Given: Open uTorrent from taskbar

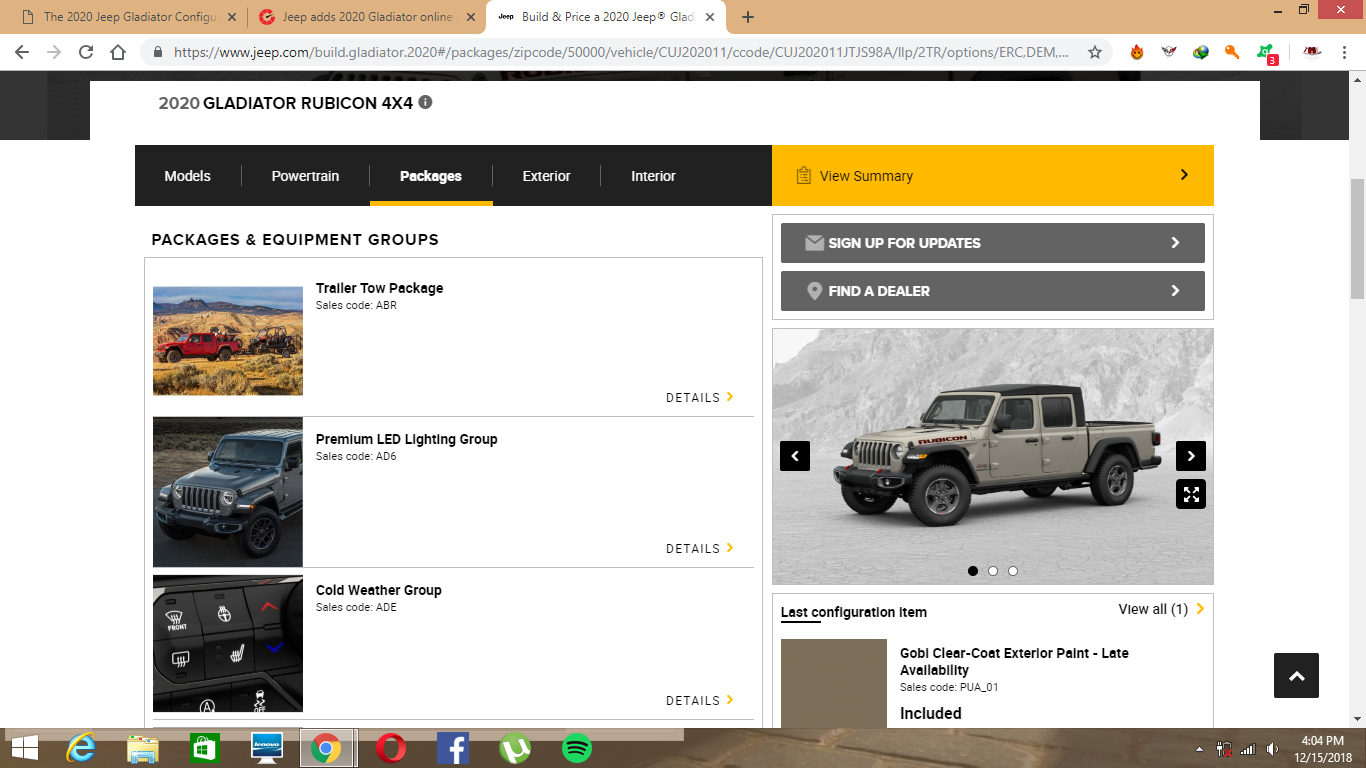Looking at the screenshot, I should (x=515, y=748).
